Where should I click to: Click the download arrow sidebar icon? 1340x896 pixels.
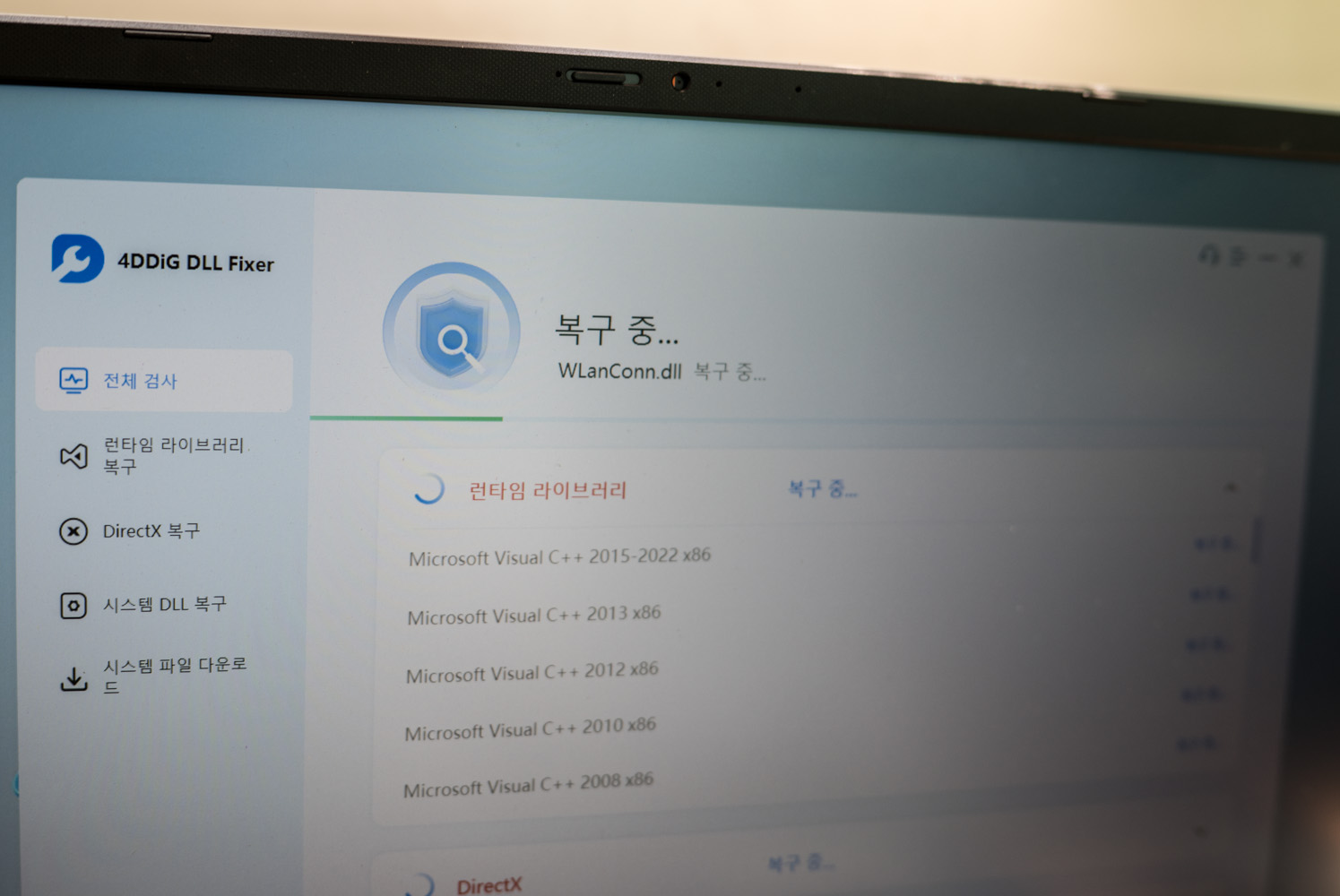[73, 678]
